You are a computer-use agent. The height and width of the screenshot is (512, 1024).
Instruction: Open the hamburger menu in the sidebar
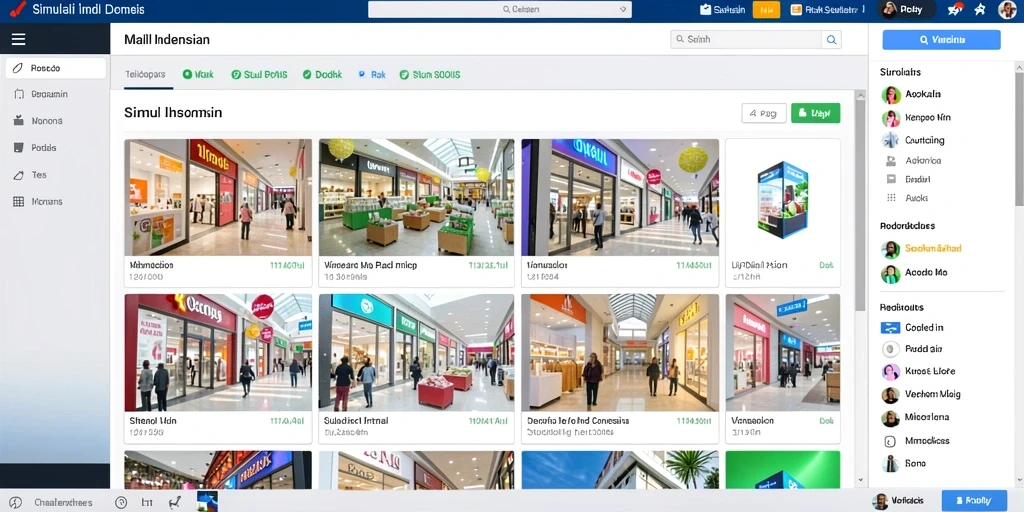[x=18, y=39]
